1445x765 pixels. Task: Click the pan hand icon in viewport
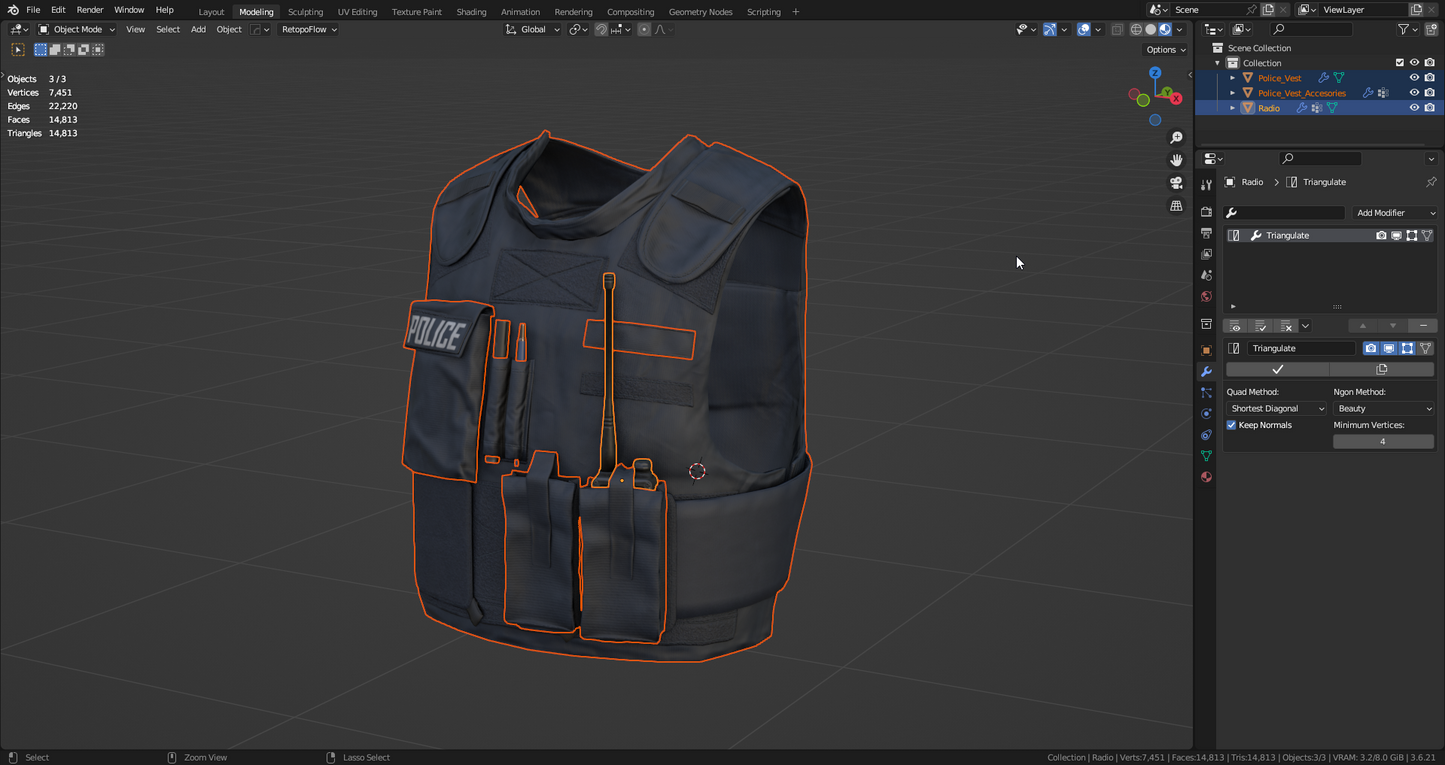(1176, 160)
